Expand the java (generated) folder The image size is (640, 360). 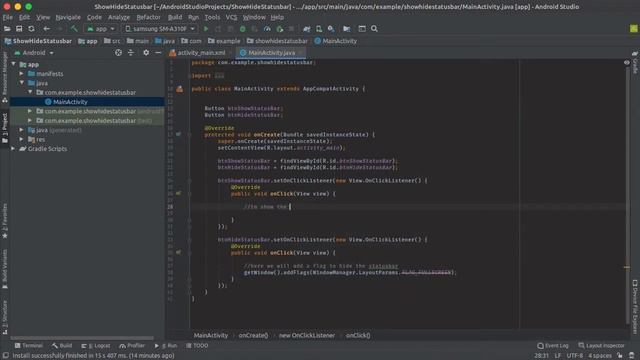point(21,130)
